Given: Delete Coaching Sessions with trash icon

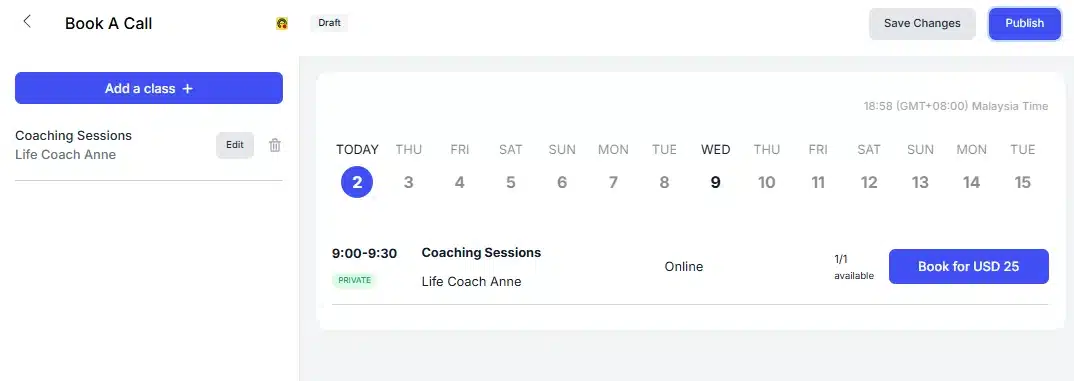Looking at the screenshot, I should tap(275, 145).
